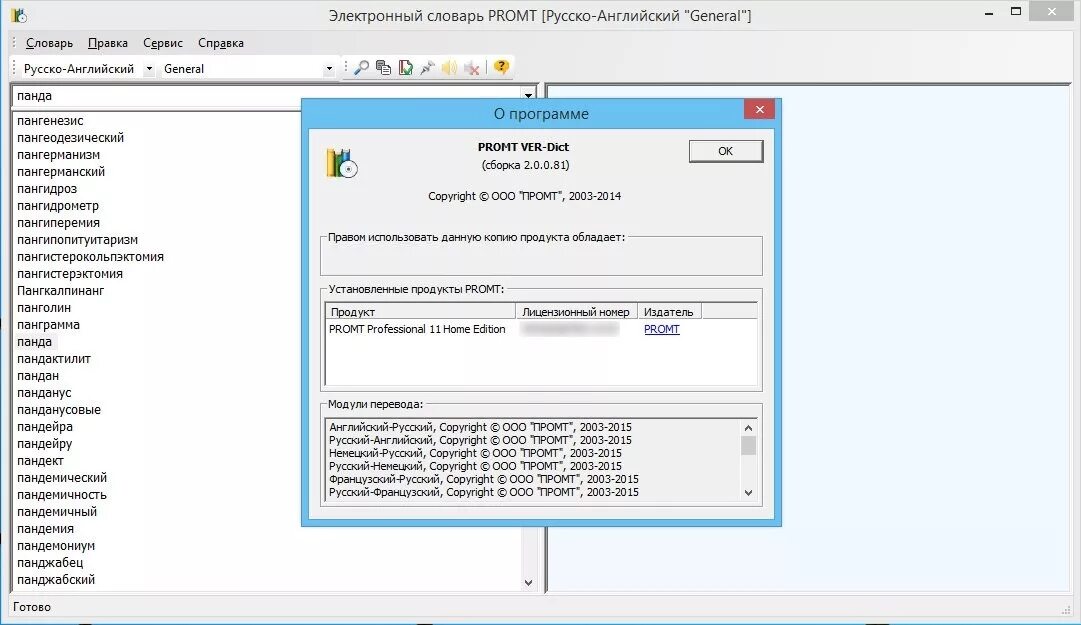This screenshot has height=625, width=1081.
Task: Click the magnifier search icon in the toolbar
Action: tap(361, 68)
